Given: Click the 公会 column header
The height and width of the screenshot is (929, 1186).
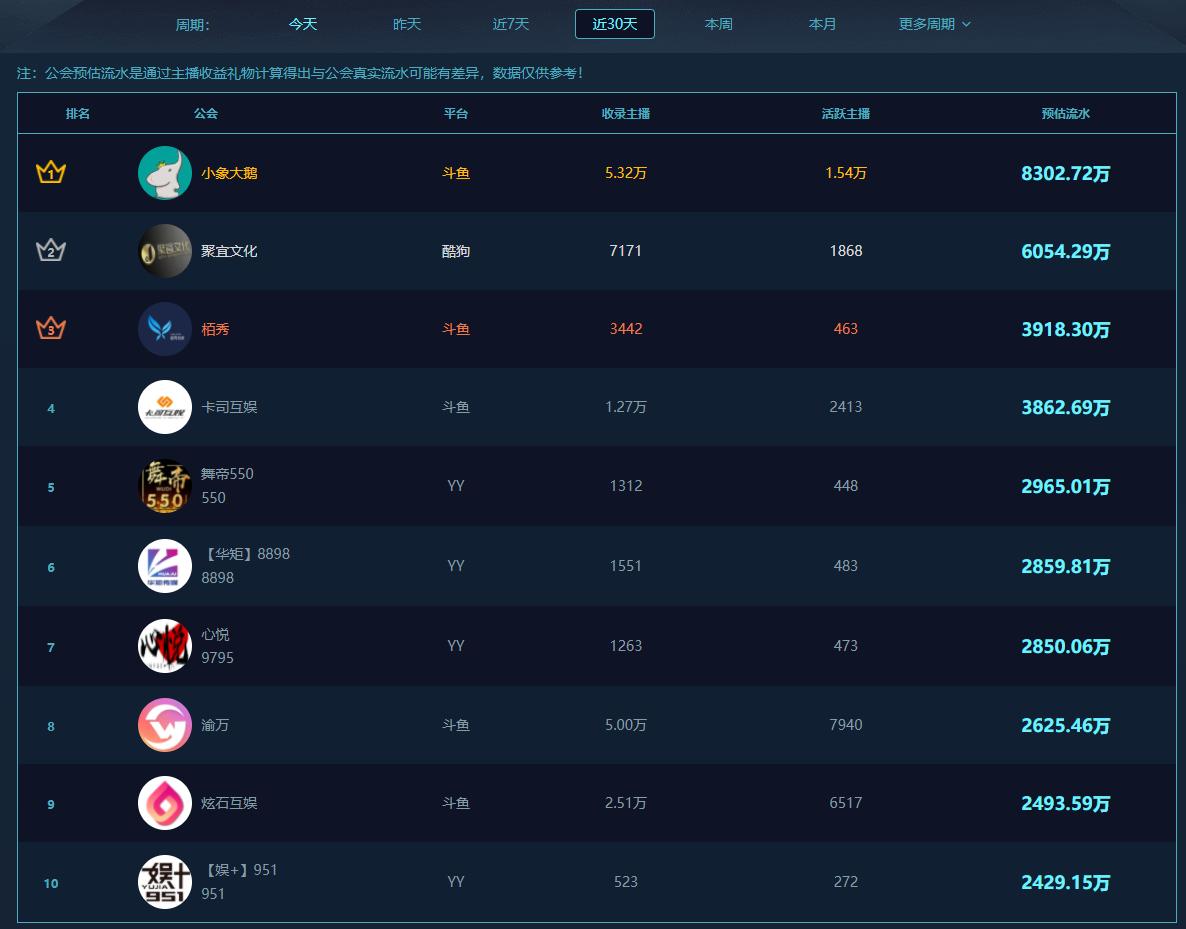Looking at the screenshot, I should point(206,113).
